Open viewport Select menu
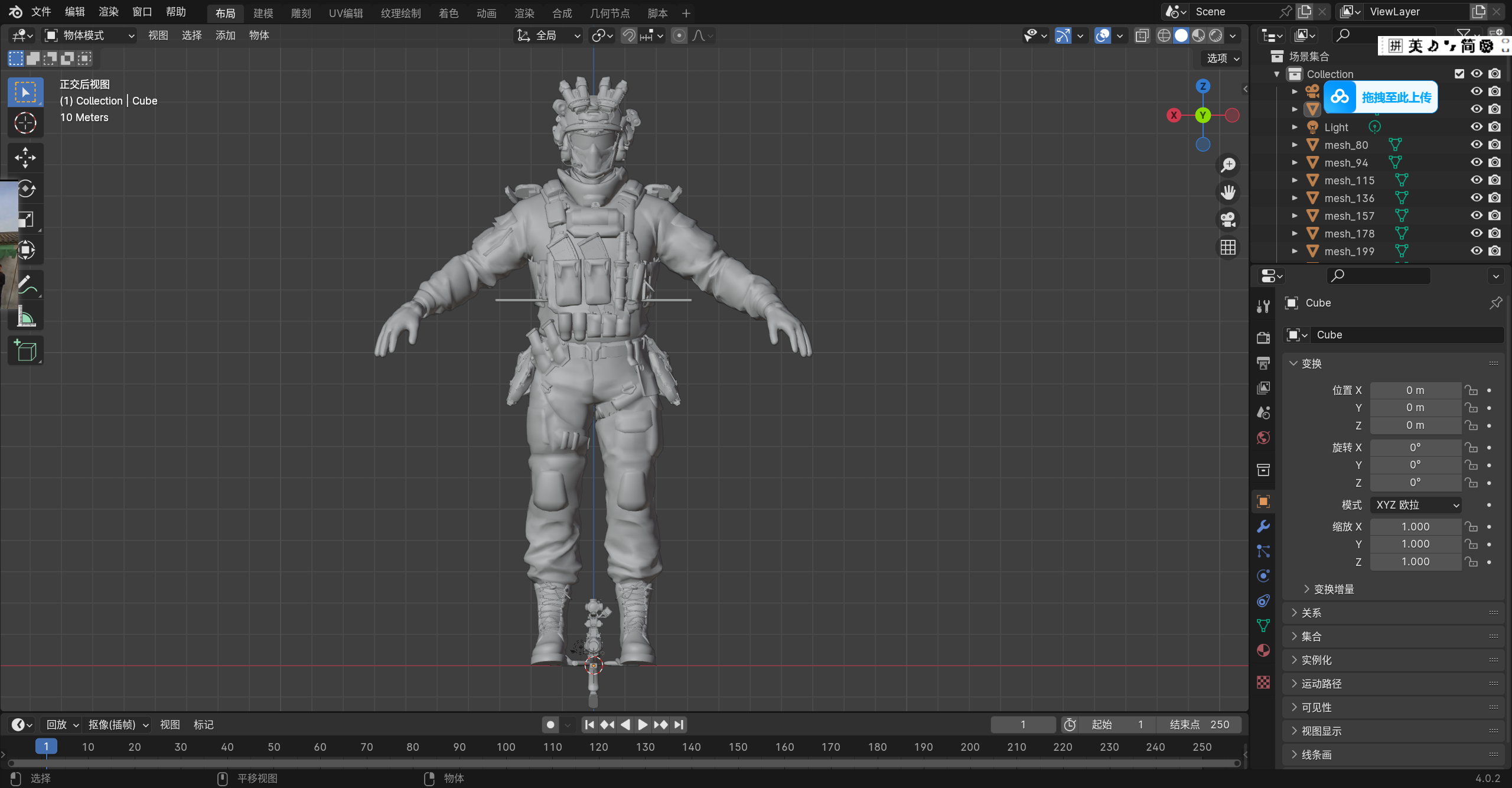 [x=192, y=35]
